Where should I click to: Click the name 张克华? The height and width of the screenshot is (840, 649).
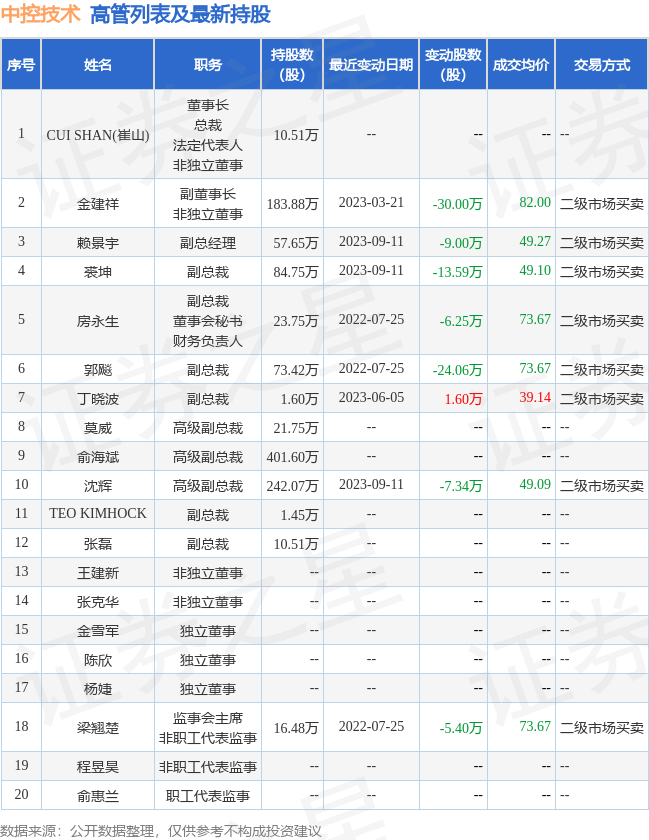point(98,602)
